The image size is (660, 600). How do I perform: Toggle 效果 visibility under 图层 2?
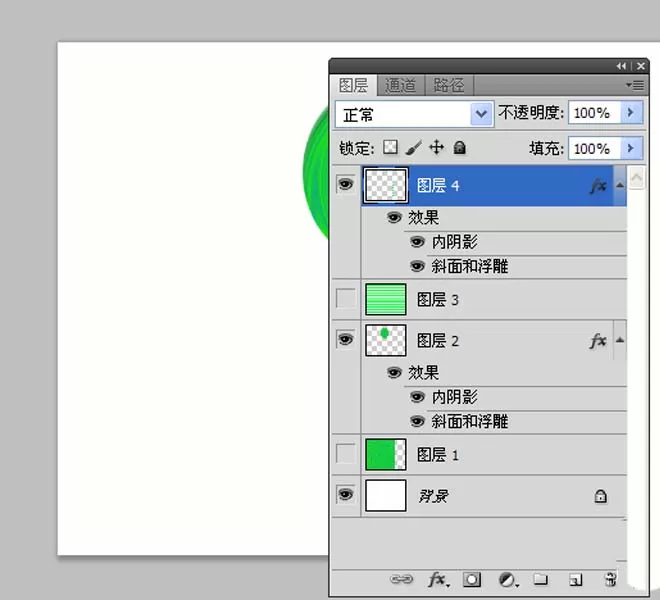394,373
